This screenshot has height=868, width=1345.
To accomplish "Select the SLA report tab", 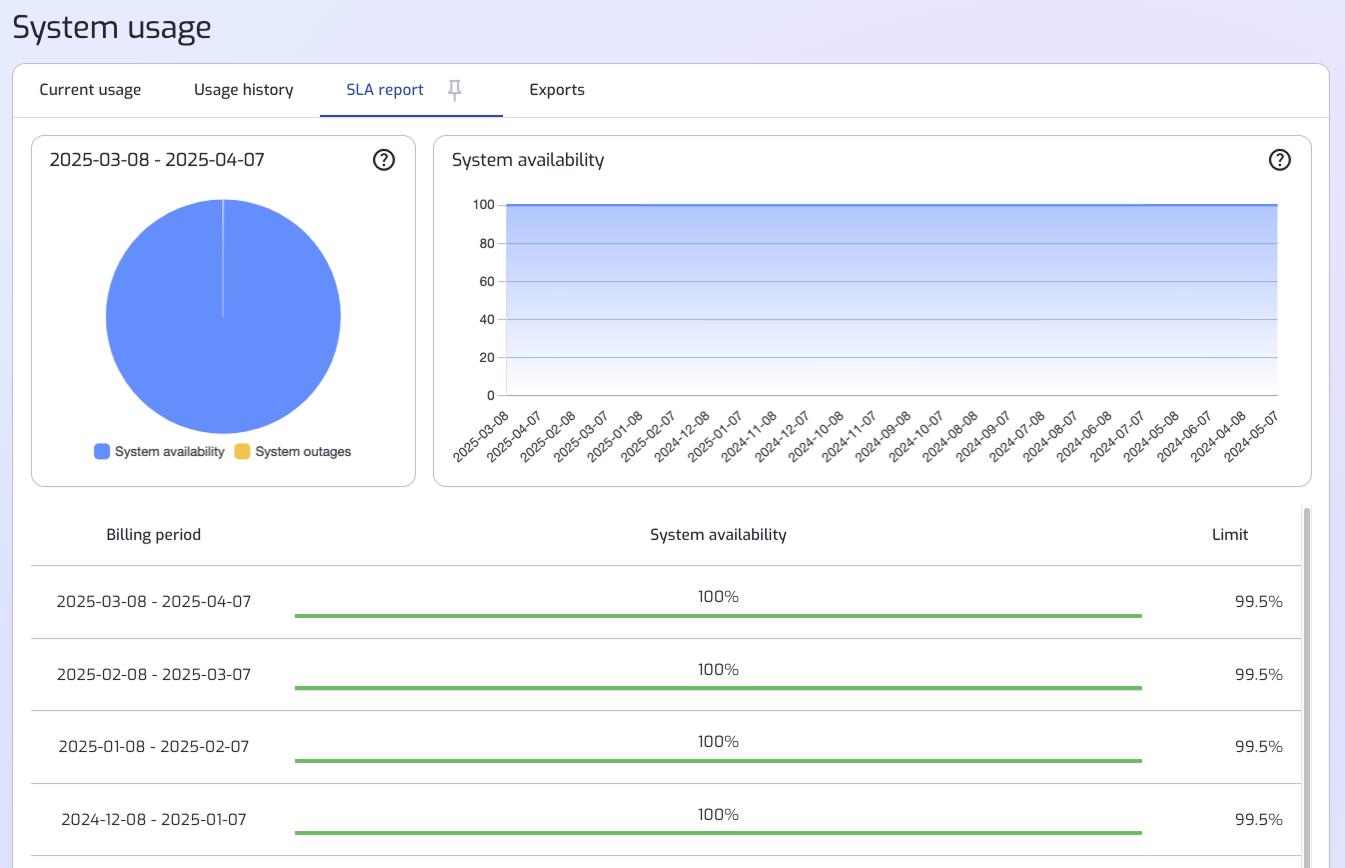I will click(385, 90).
